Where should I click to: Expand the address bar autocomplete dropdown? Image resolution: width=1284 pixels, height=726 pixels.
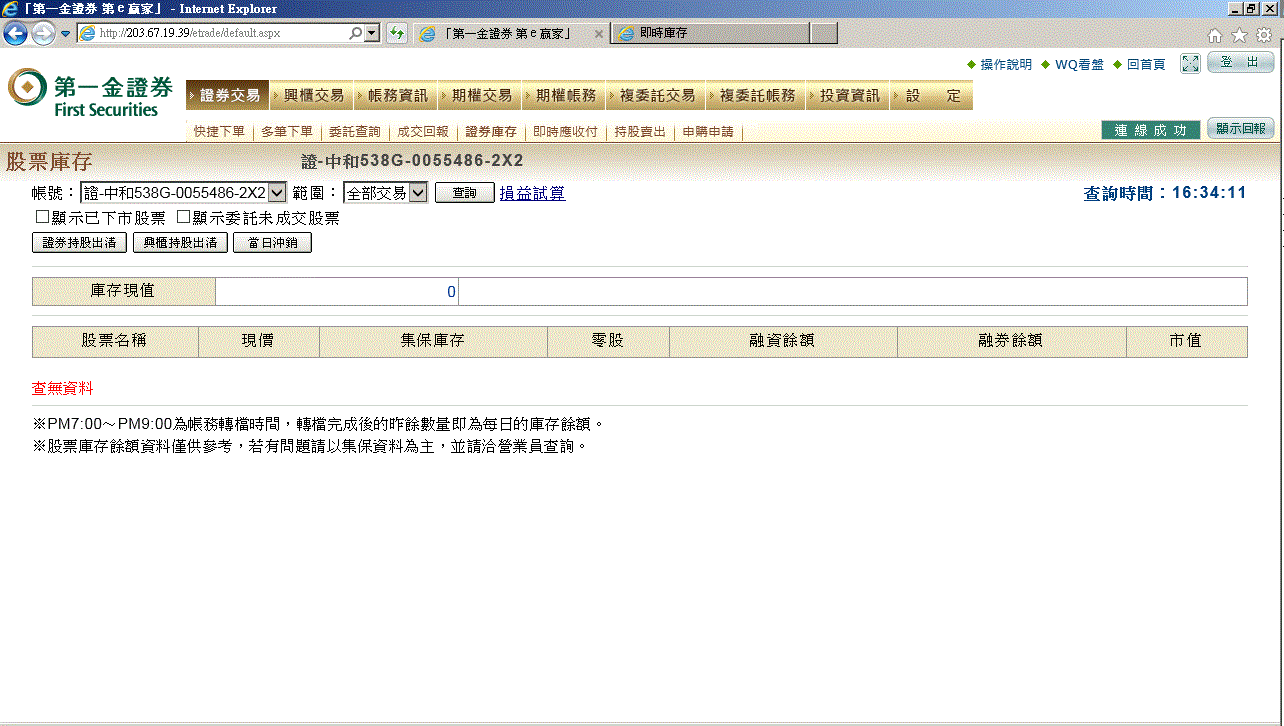click(372, 33)
